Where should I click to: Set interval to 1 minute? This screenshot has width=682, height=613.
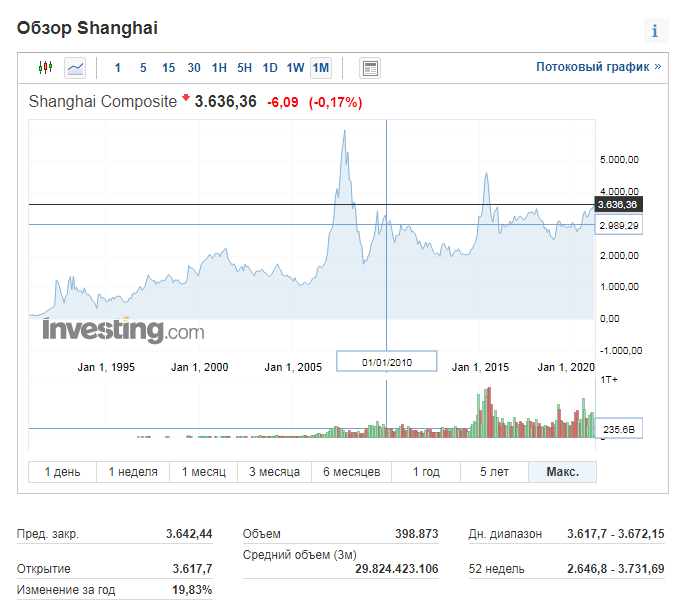[x=117, y=68]
